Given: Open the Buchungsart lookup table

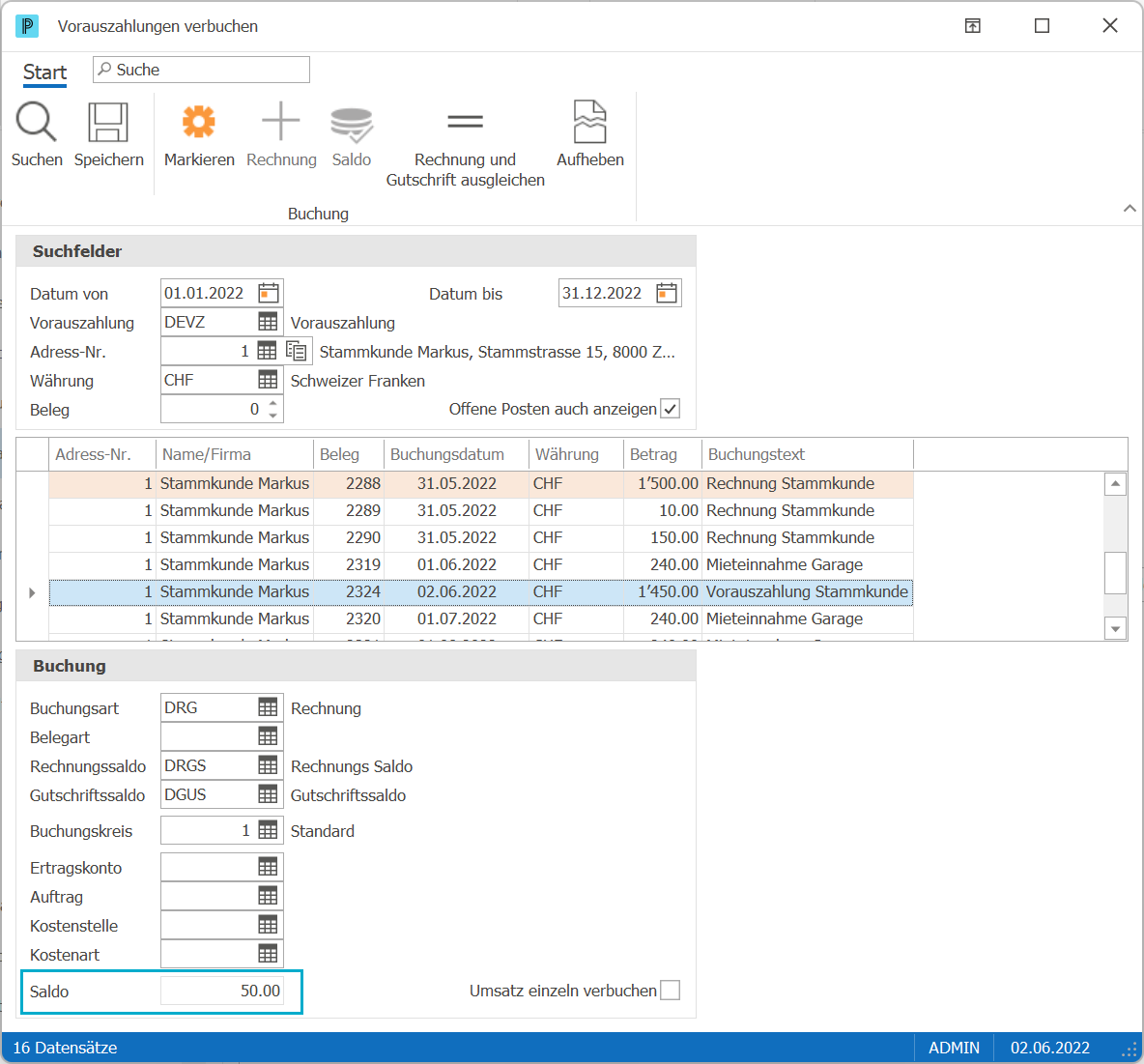Looking at the screenshot, I should point(268,707).
